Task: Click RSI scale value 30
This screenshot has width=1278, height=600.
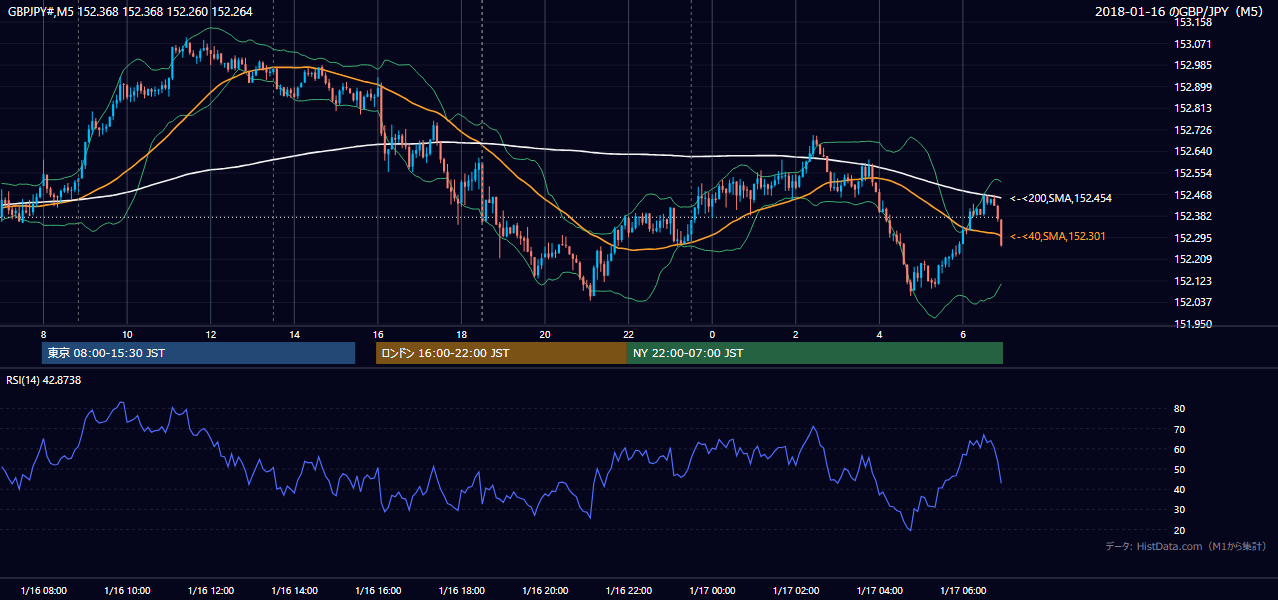Action: (x=1179, y=510)
